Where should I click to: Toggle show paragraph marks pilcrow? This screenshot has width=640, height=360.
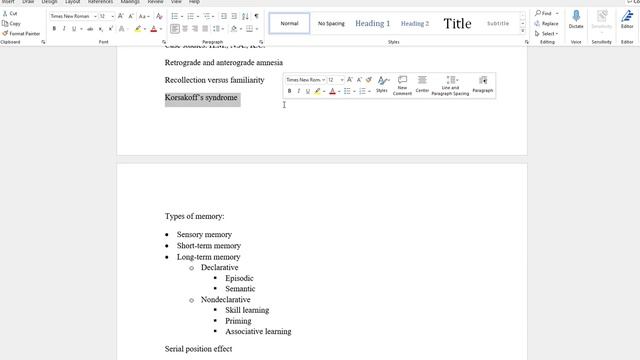[x=256, y=16]
